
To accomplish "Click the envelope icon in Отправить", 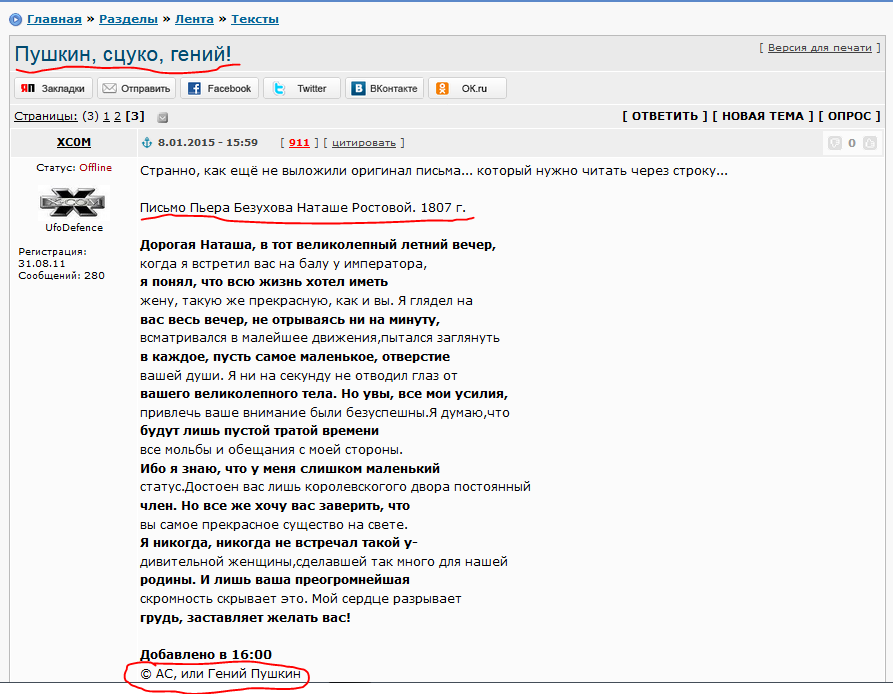I will (x=109, y=88).
